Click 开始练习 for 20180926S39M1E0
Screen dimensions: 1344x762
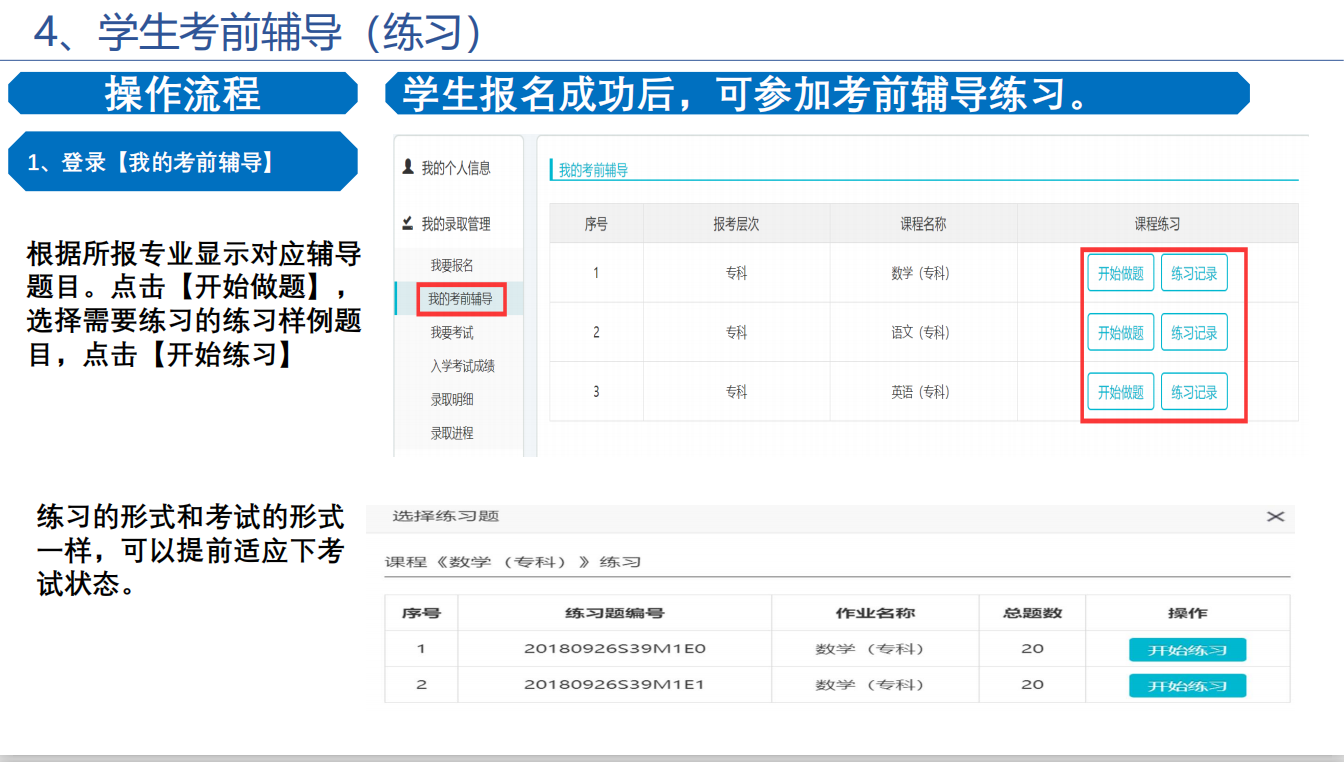1188,650
